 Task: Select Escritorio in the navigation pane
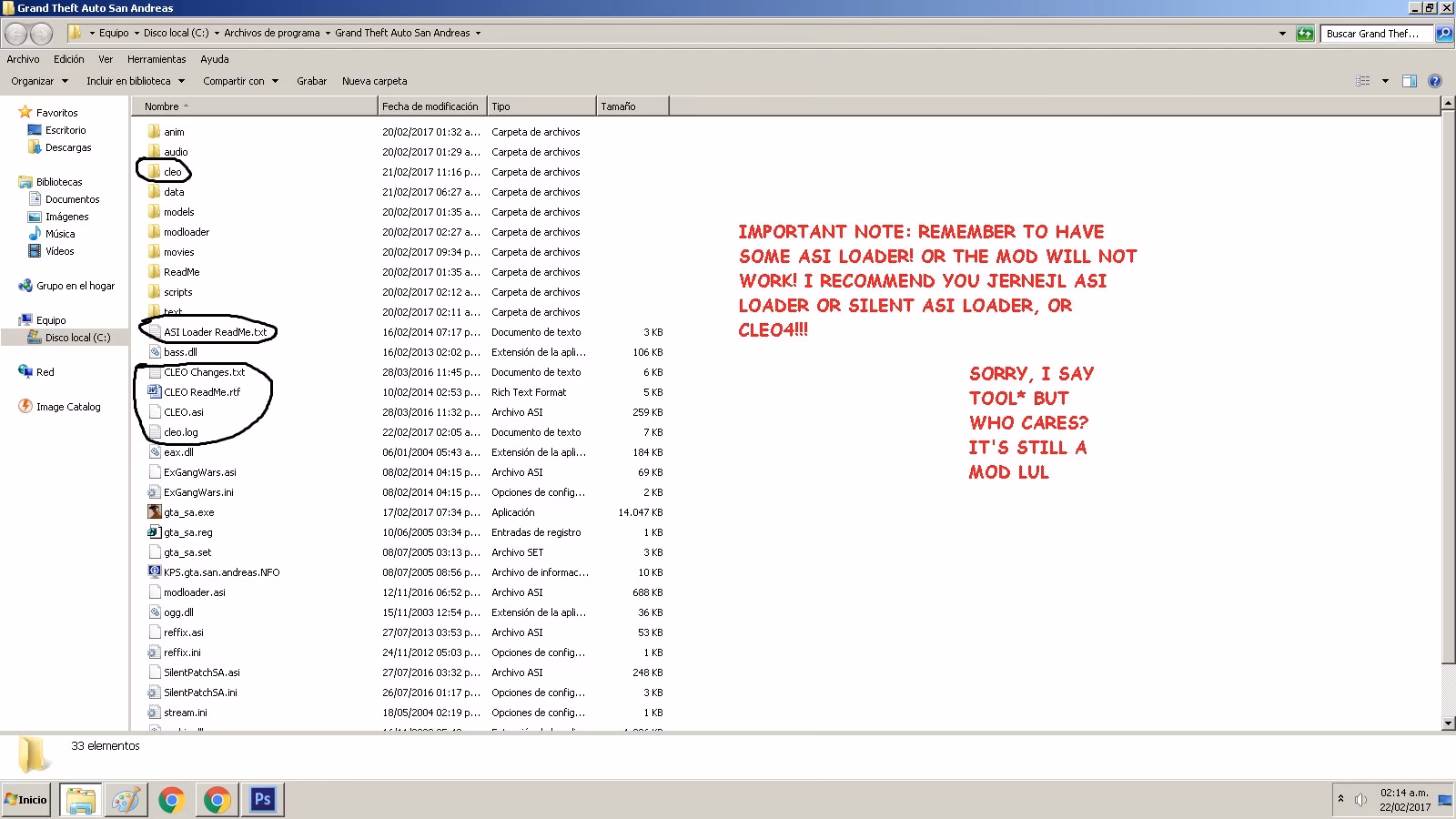[66, 130]
